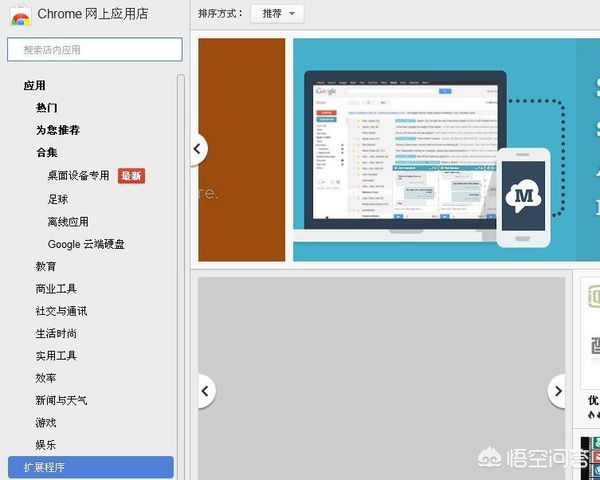
Task: Open the Google 云端硬盘 collection
Action: (86, 244)
